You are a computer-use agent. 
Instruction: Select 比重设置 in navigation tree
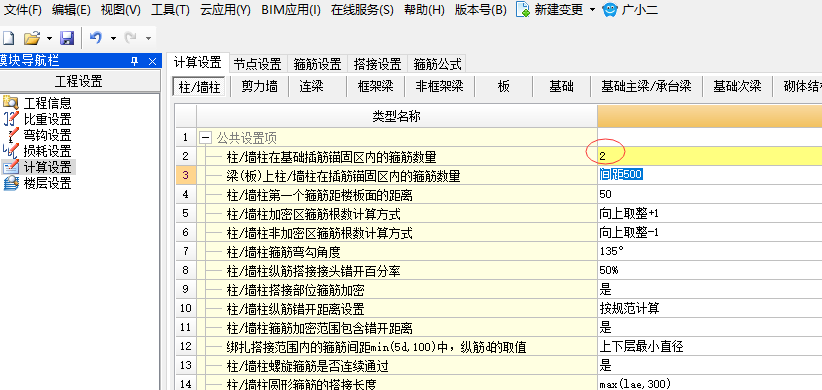pyautogui.click(x=48, y=120)
